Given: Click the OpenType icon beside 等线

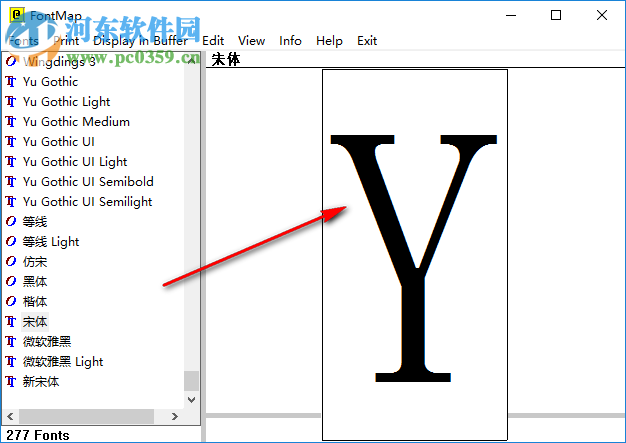Looking at the screenshot, I should [x=11, y=222].
